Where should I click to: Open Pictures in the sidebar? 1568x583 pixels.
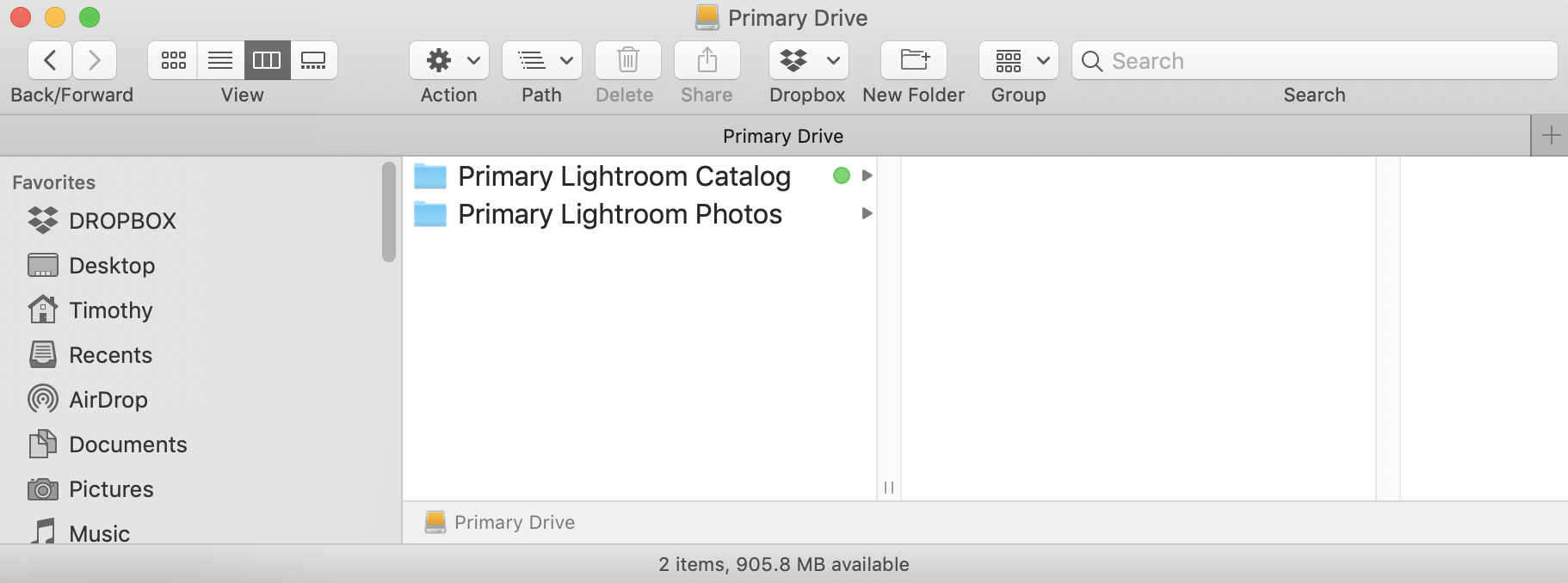pos(111,489)
